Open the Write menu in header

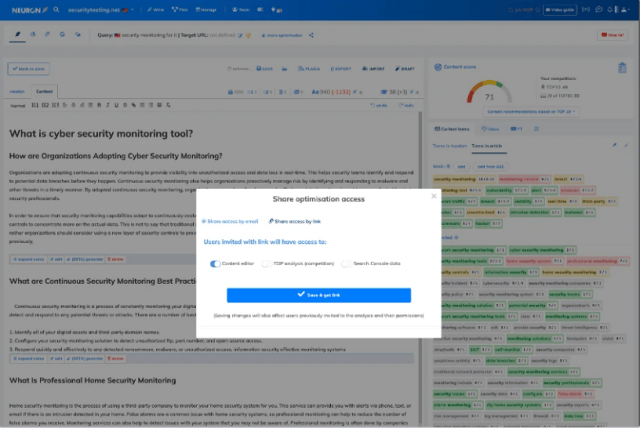tap(155, 9)
